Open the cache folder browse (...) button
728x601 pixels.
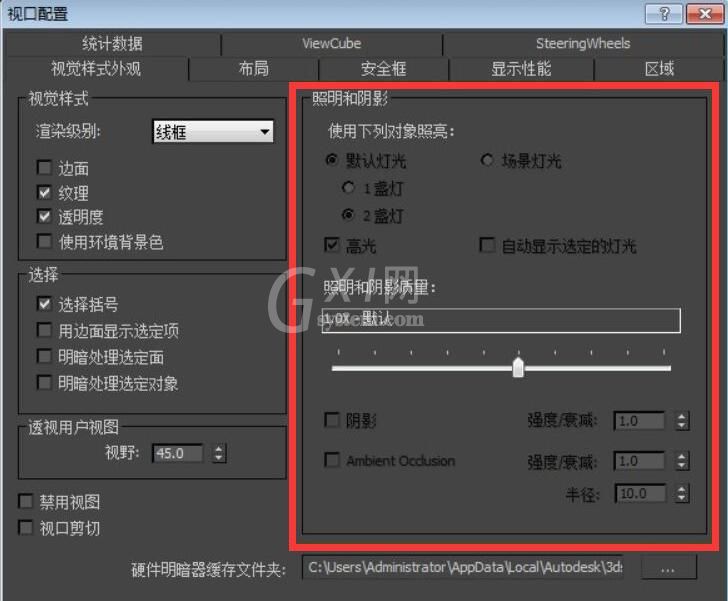[668, 568]
